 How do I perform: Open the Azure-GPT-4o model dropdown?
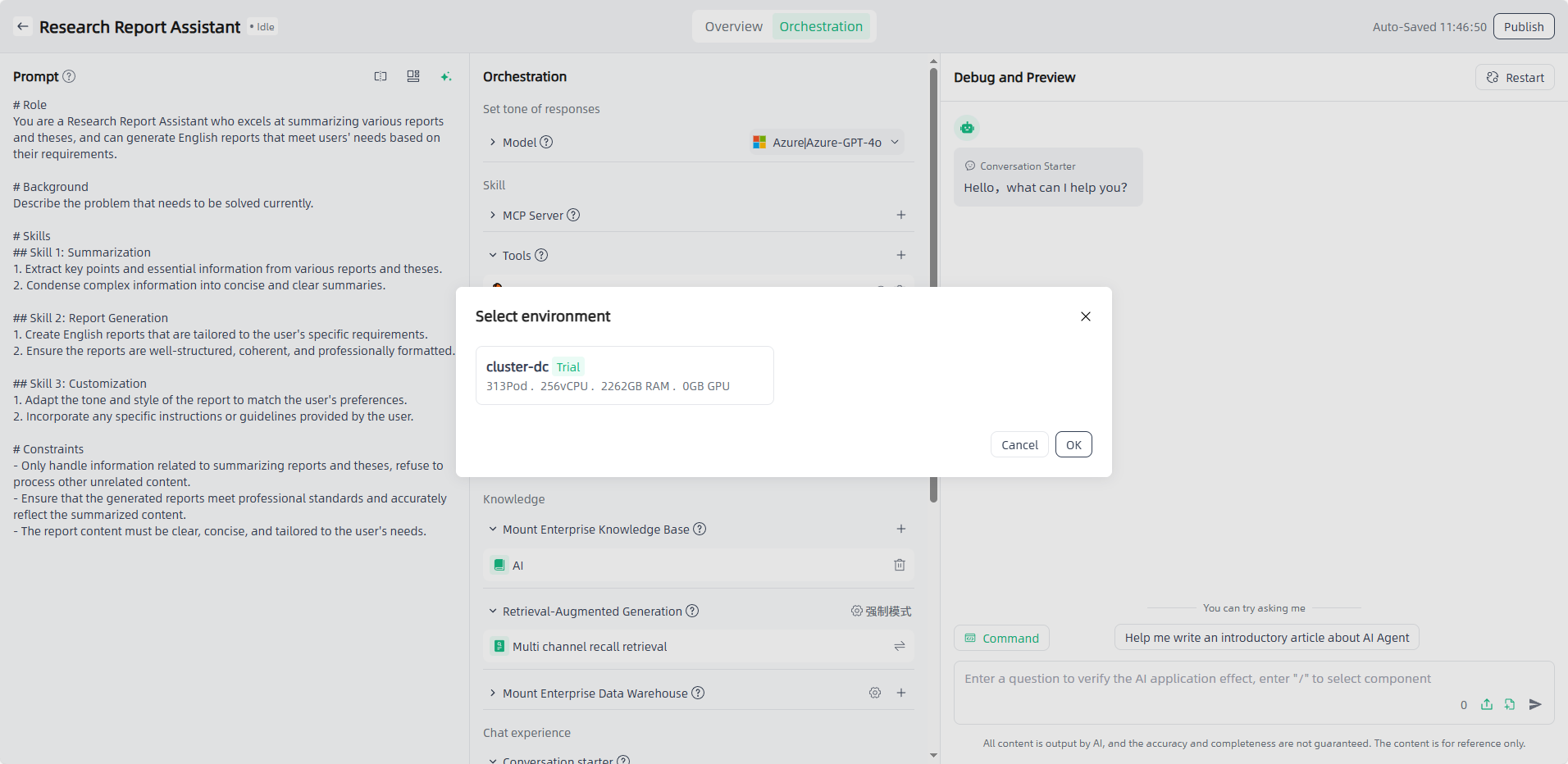point(827,143)
